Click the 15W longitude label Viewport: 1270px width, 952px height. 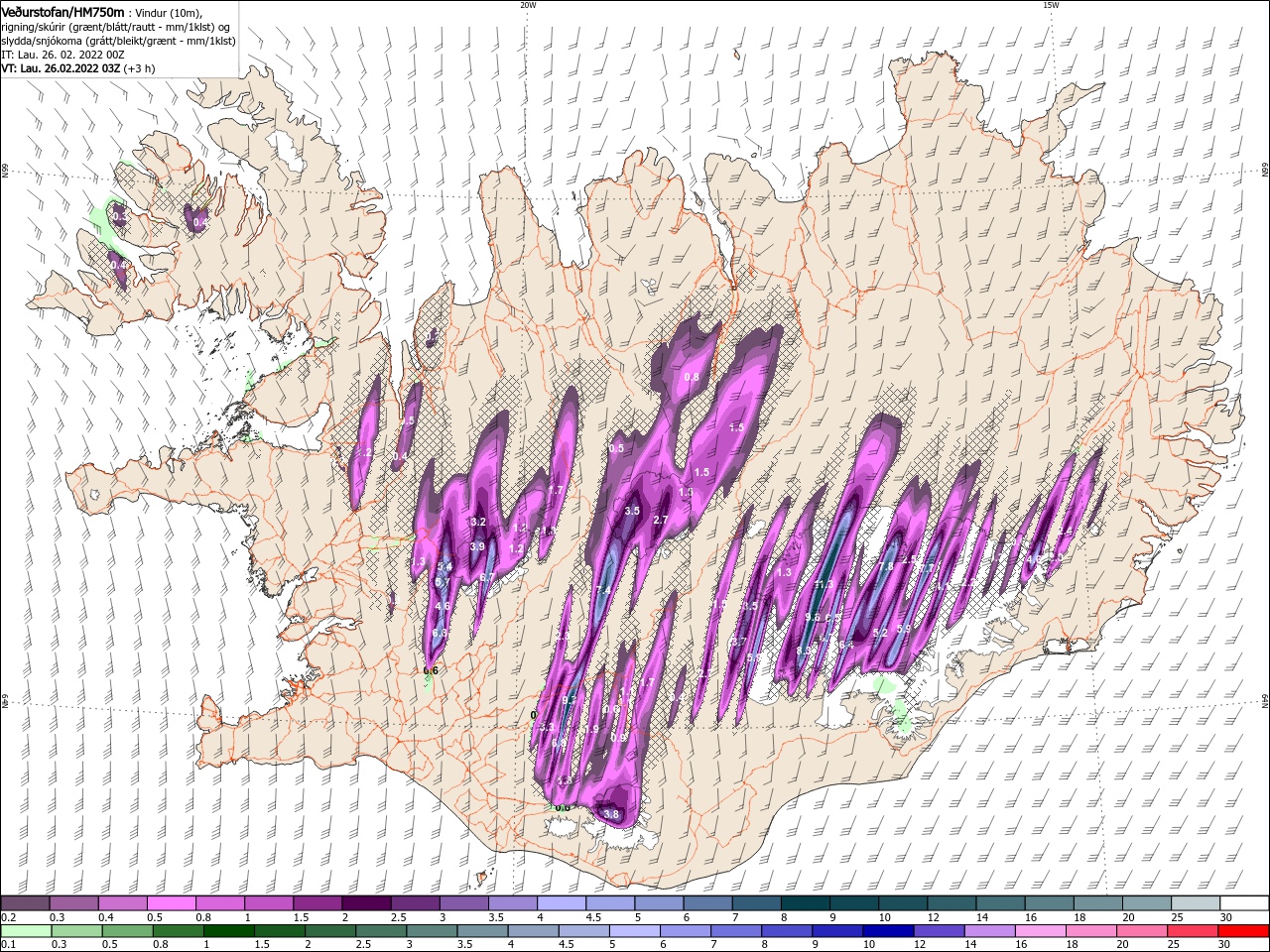1051,4
